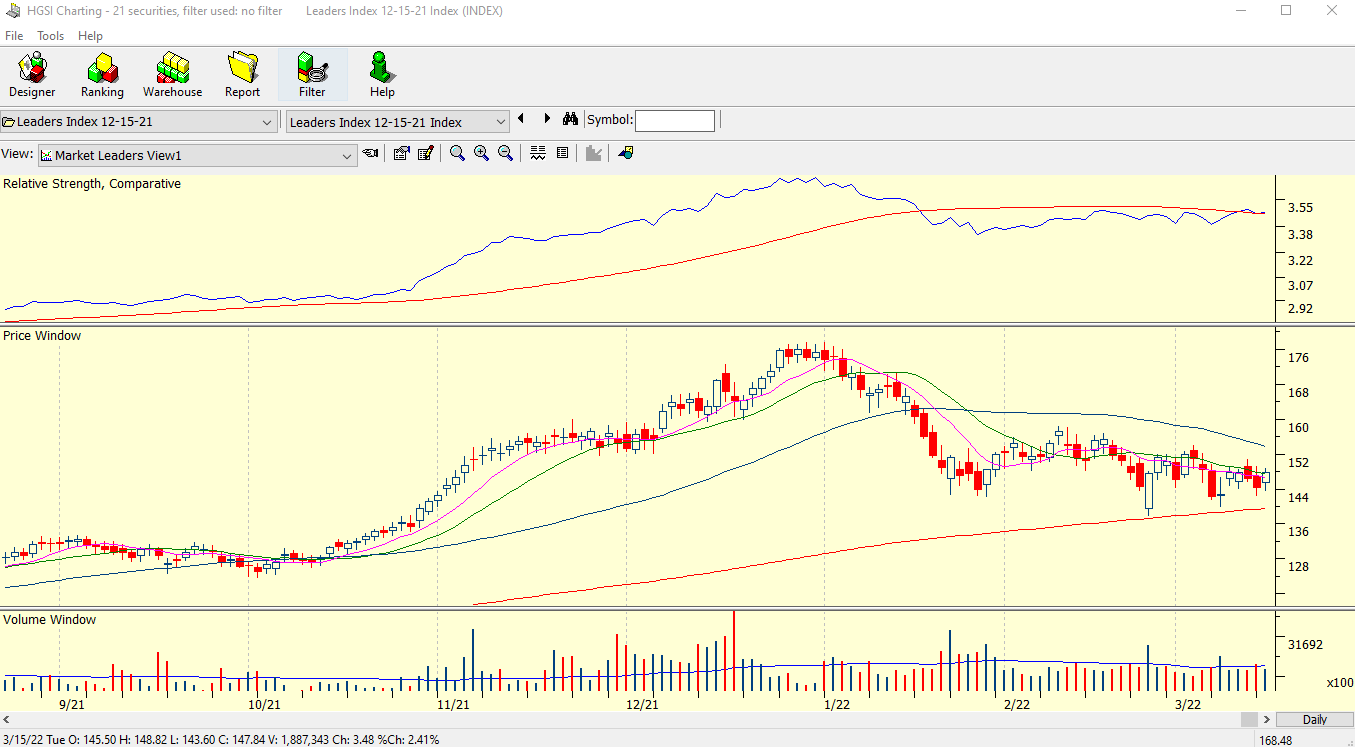Image resolution: width=1355 pixels, height=747 pixels.
Task: Click the grayed chart bars icon
Action: click(594, 153)
